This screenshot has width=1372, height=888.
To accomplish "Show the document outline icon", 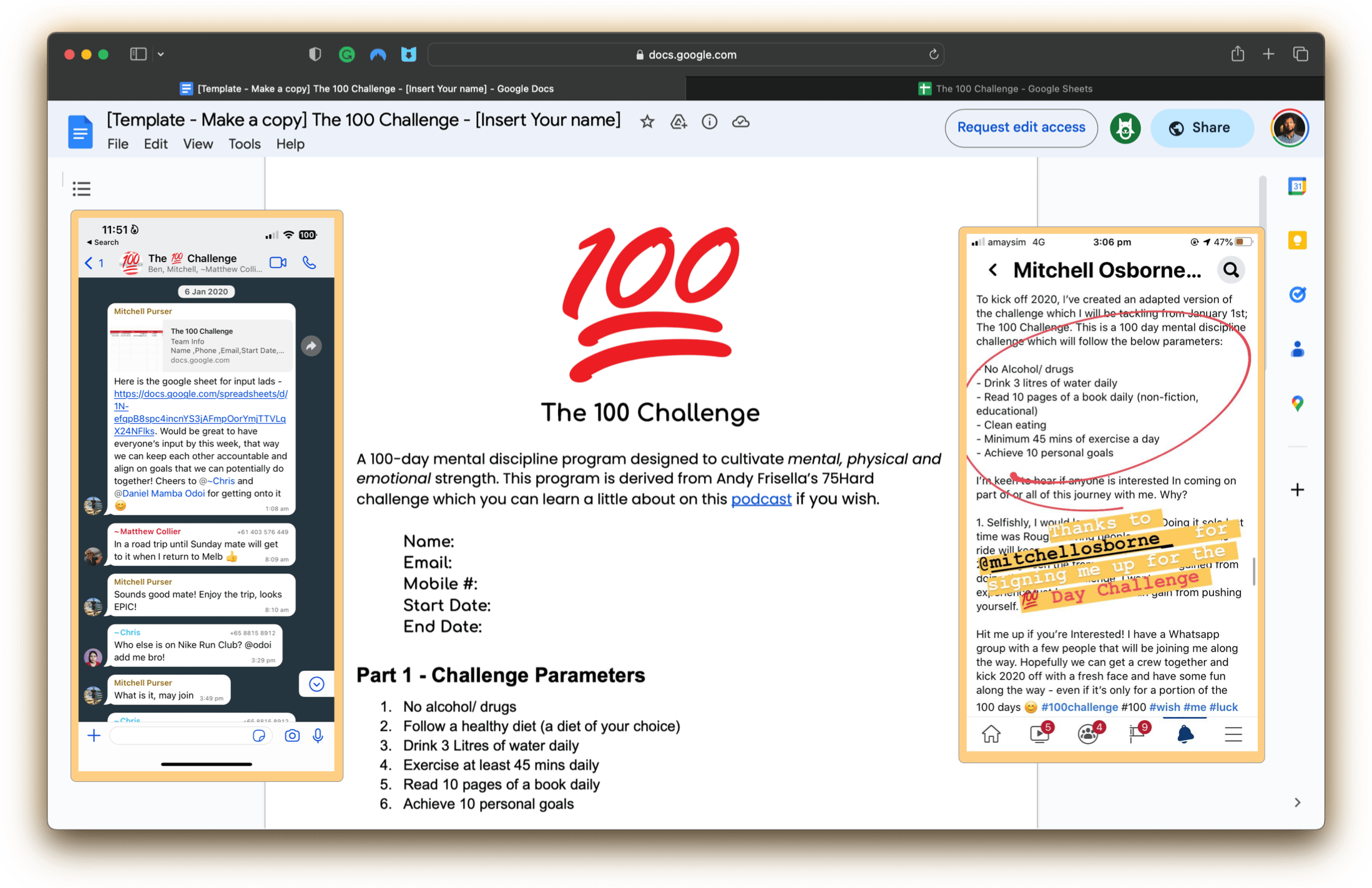I will click(x=81, y=188).
